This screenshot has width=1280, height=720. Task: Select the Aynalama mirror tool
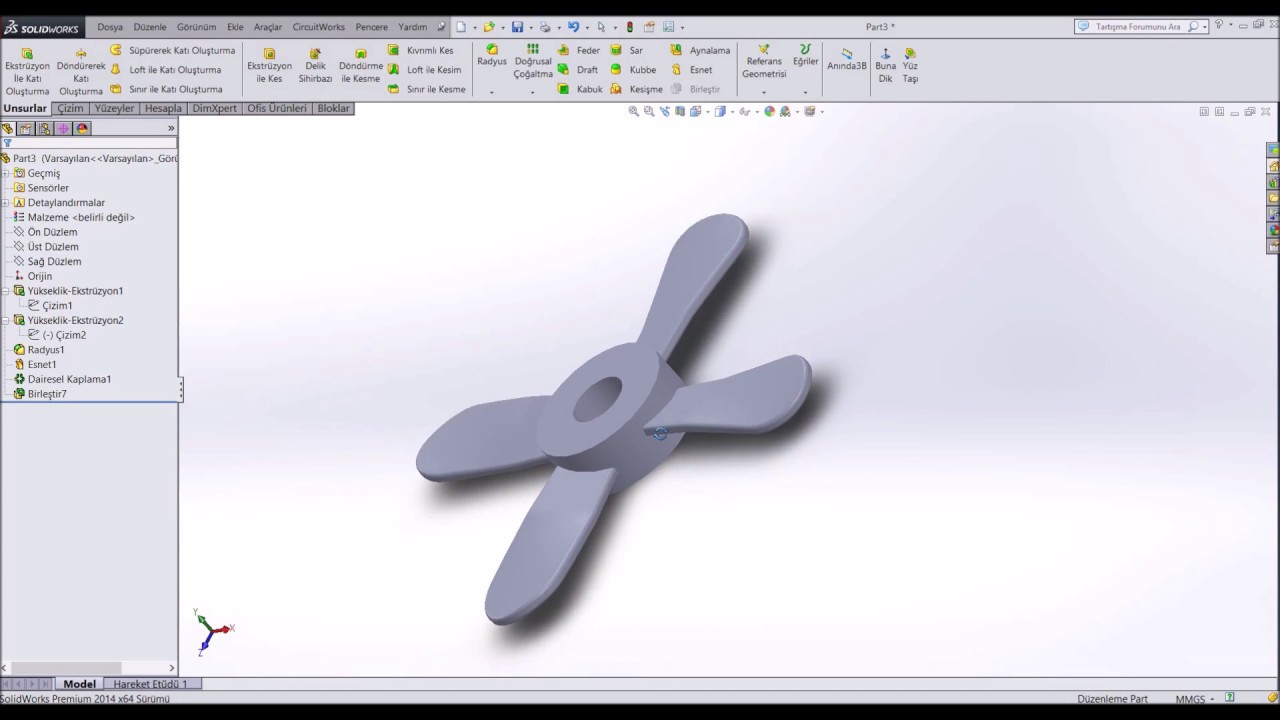click(701, 50)
